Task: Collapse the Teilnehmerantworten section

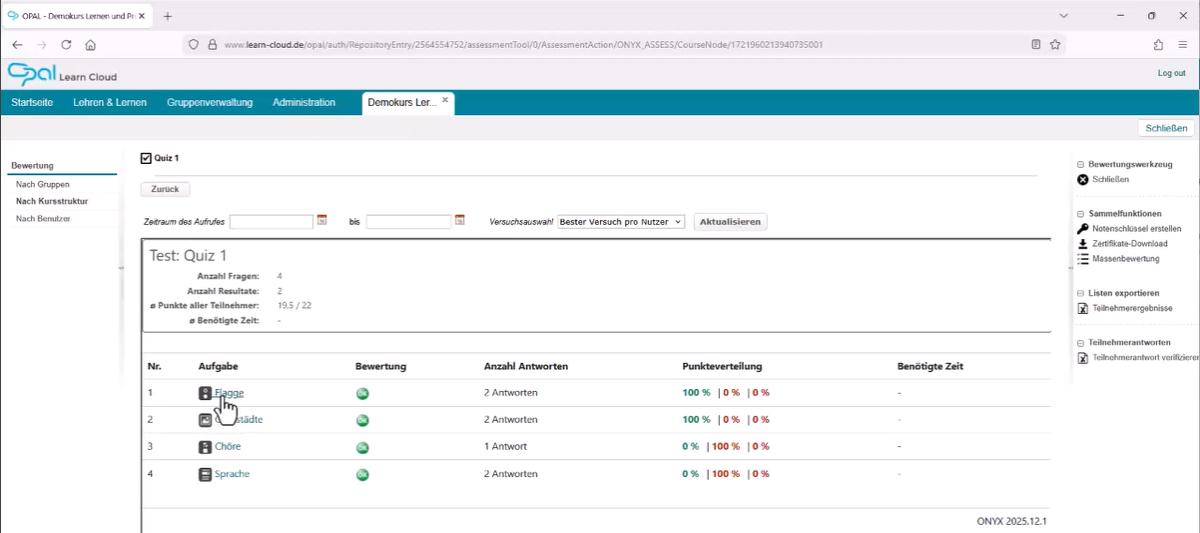Action: (1080, 343)
